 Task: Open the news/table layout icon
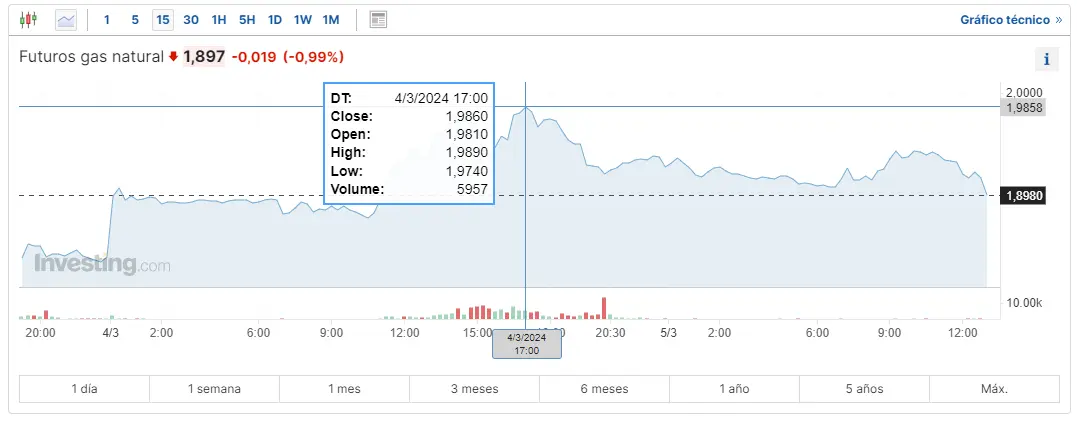(378, 19)
